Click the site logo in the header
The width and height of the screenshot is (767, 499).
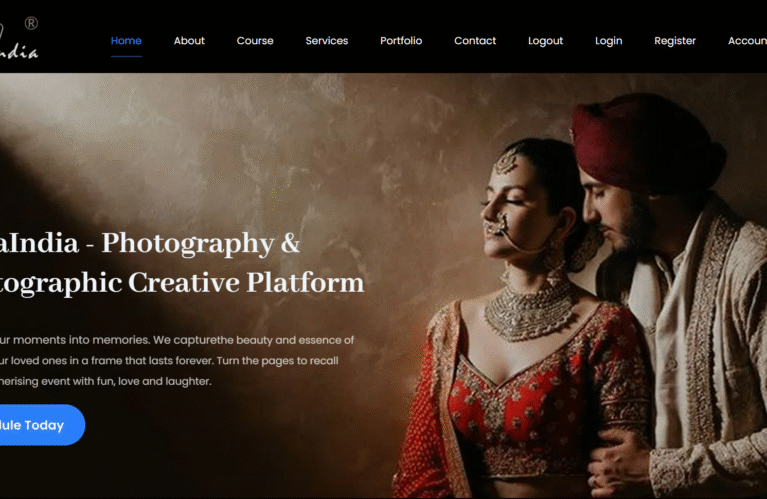[19, 39]
